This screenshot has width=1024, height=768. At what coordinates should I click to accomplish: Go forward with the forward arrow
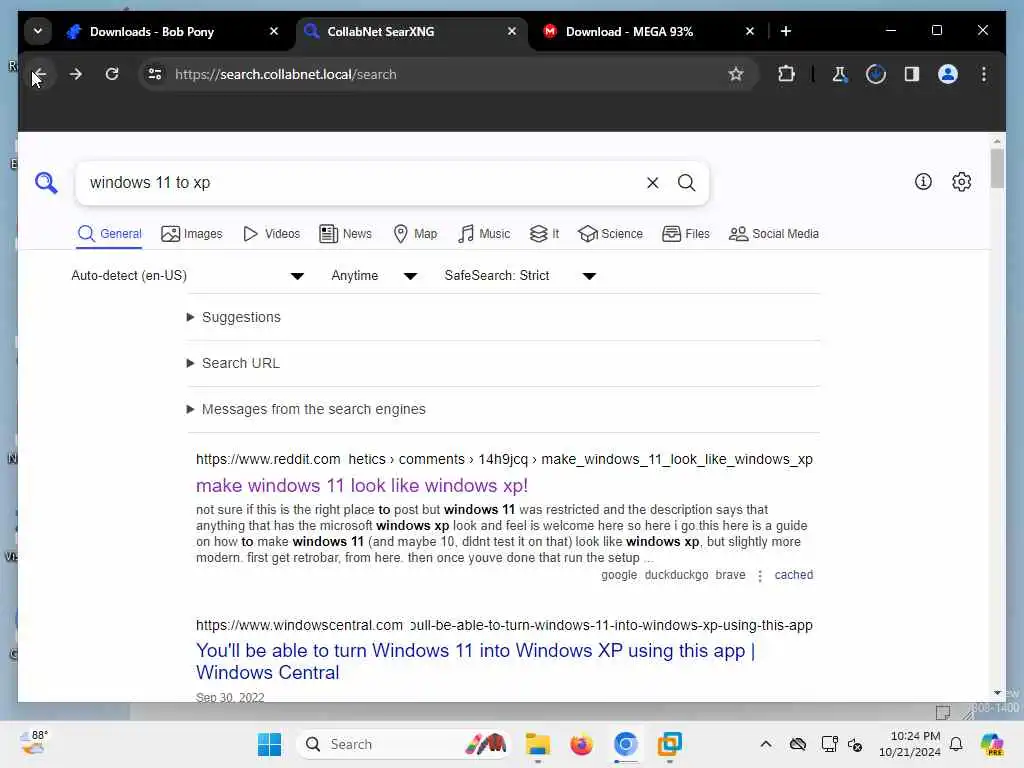pyautogui.click(x=76, y=74)
